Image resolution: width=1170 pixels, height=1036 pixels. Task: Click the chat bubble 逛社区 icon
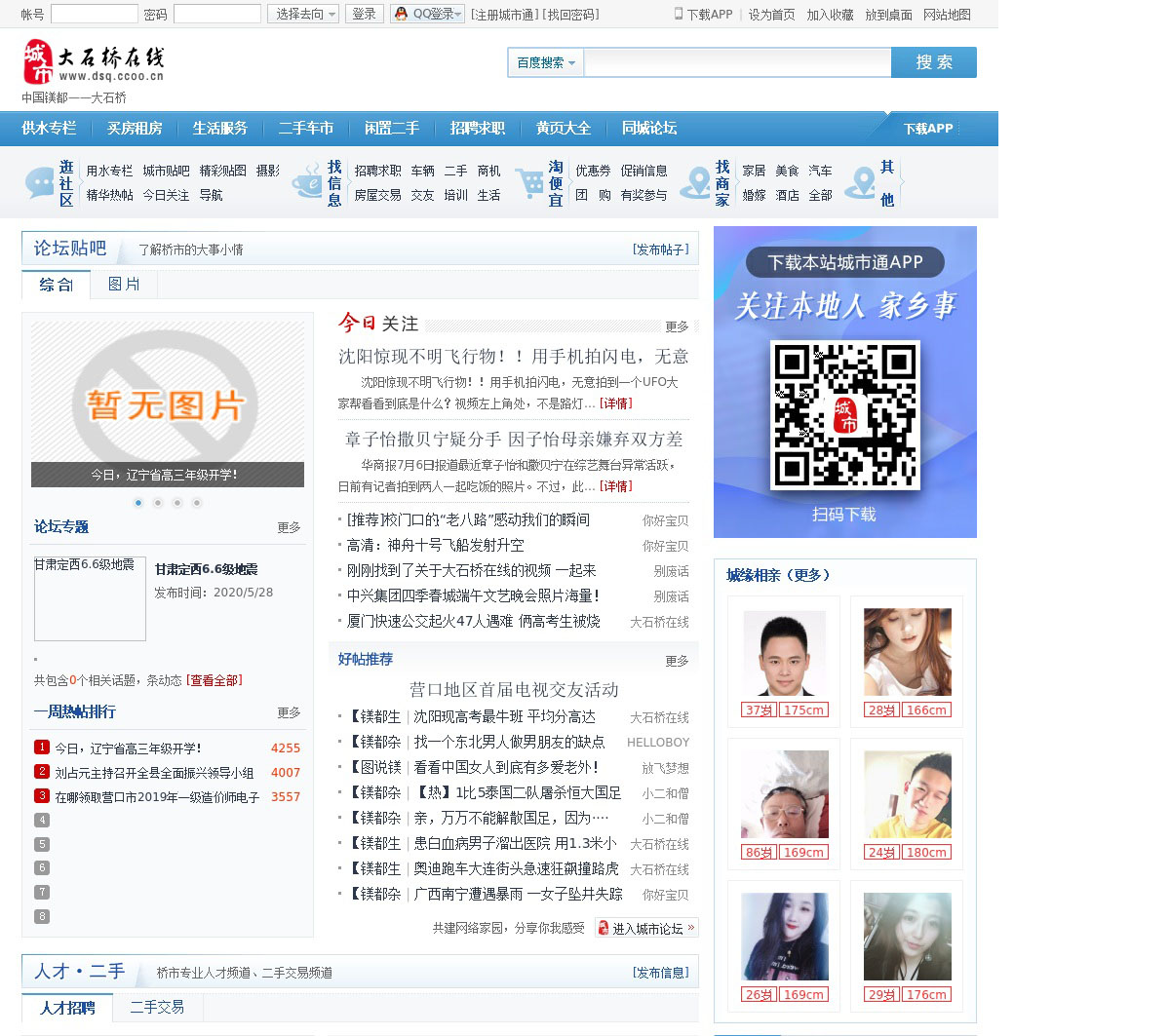(x=40, y=182)
